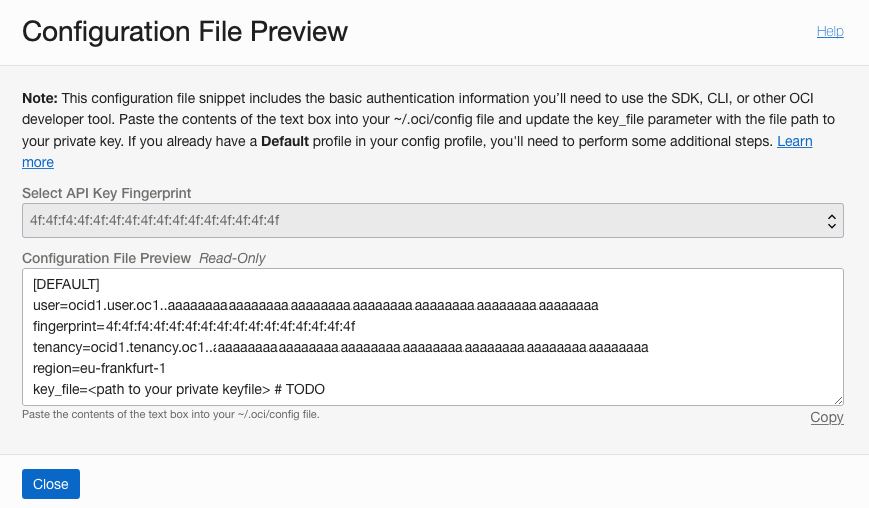Open the Help link
869x508 pixels.
pyautogui.click(x=830, y=31)
